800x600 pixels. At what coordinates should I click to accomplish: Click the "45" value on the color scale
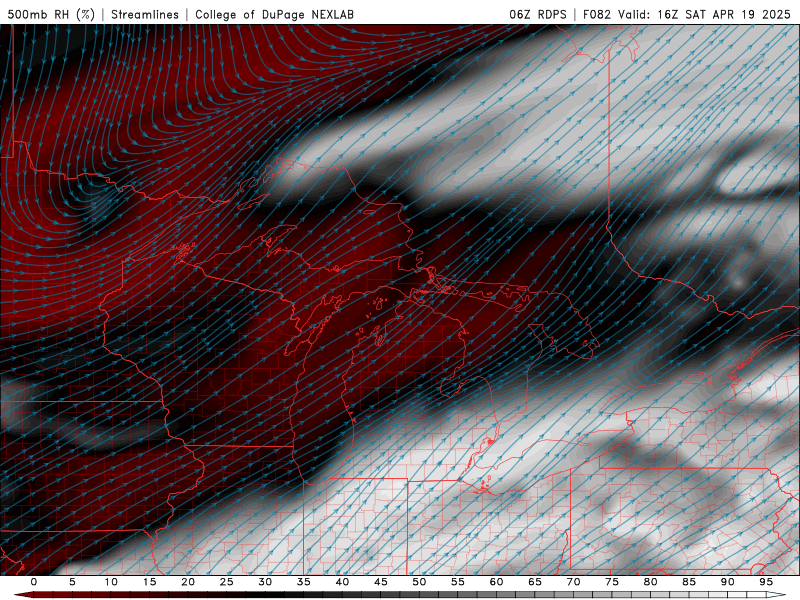381,582
